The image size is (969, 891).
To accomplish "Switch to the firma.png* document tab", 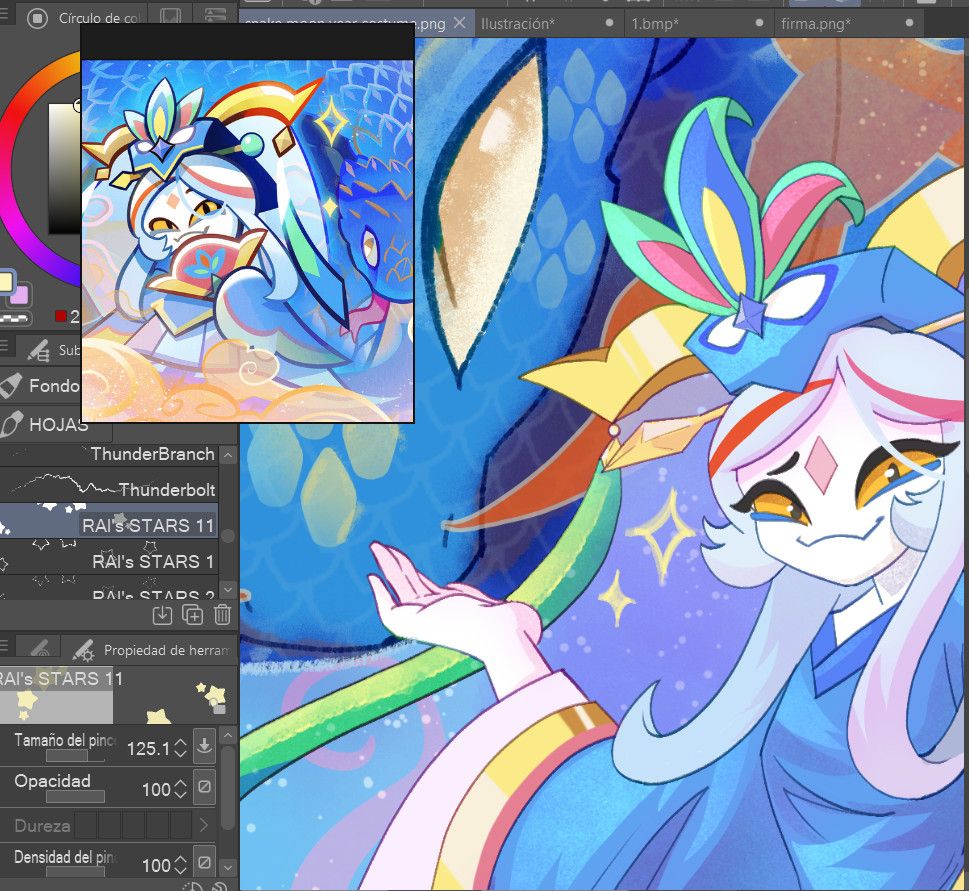I will [848, 24].
